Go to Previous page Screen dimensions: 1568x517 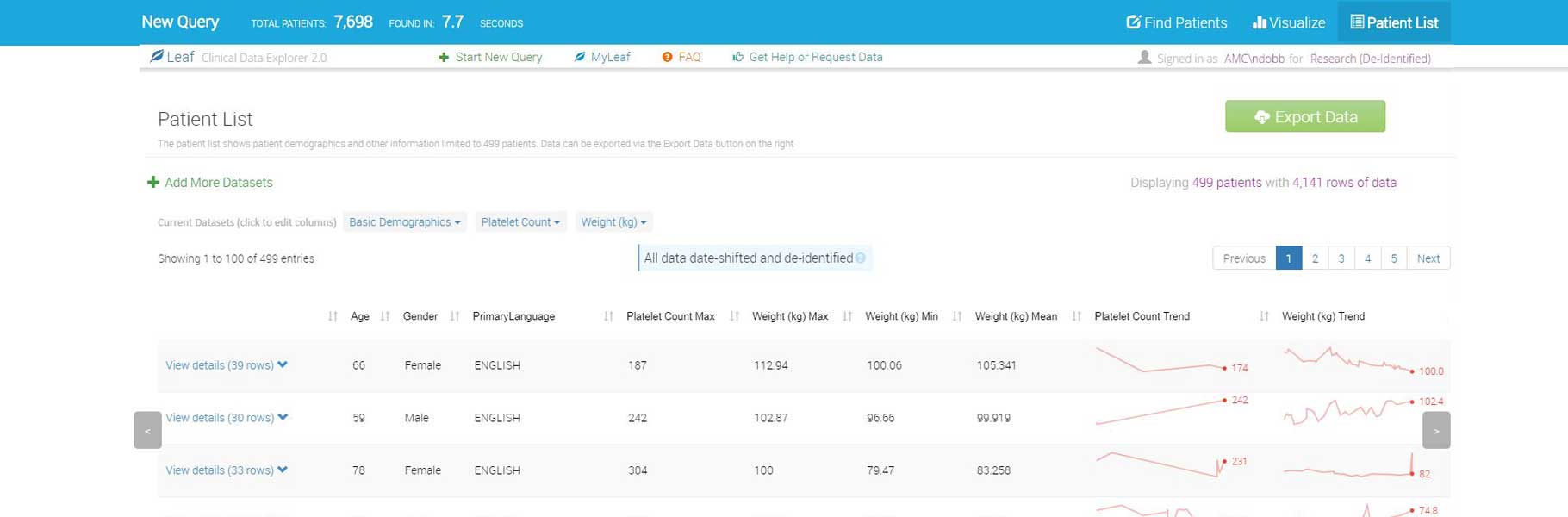coord(1244,258)
